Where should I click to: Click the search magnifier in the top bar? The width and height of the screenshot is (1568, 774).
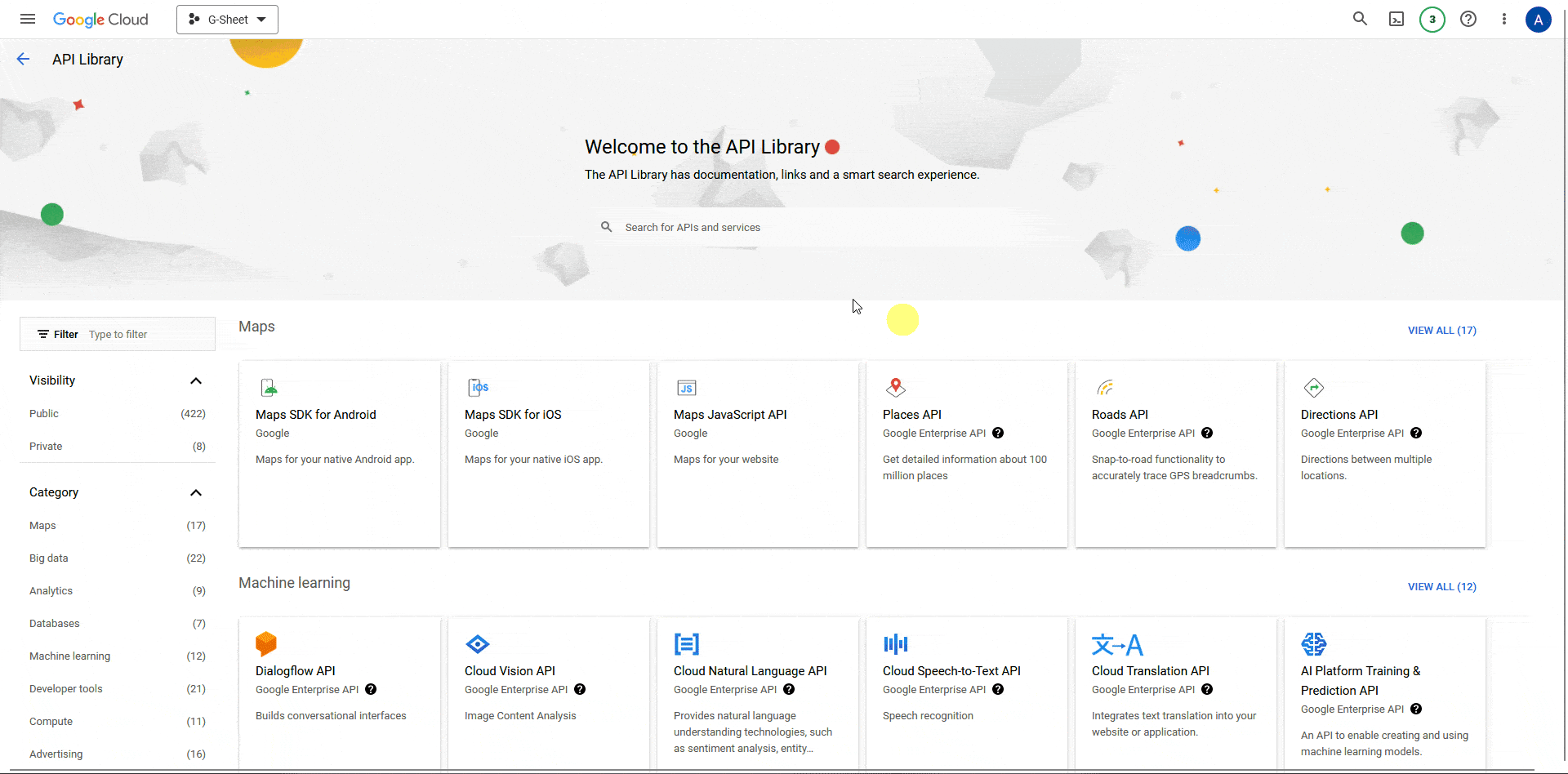pos(1360,19)
